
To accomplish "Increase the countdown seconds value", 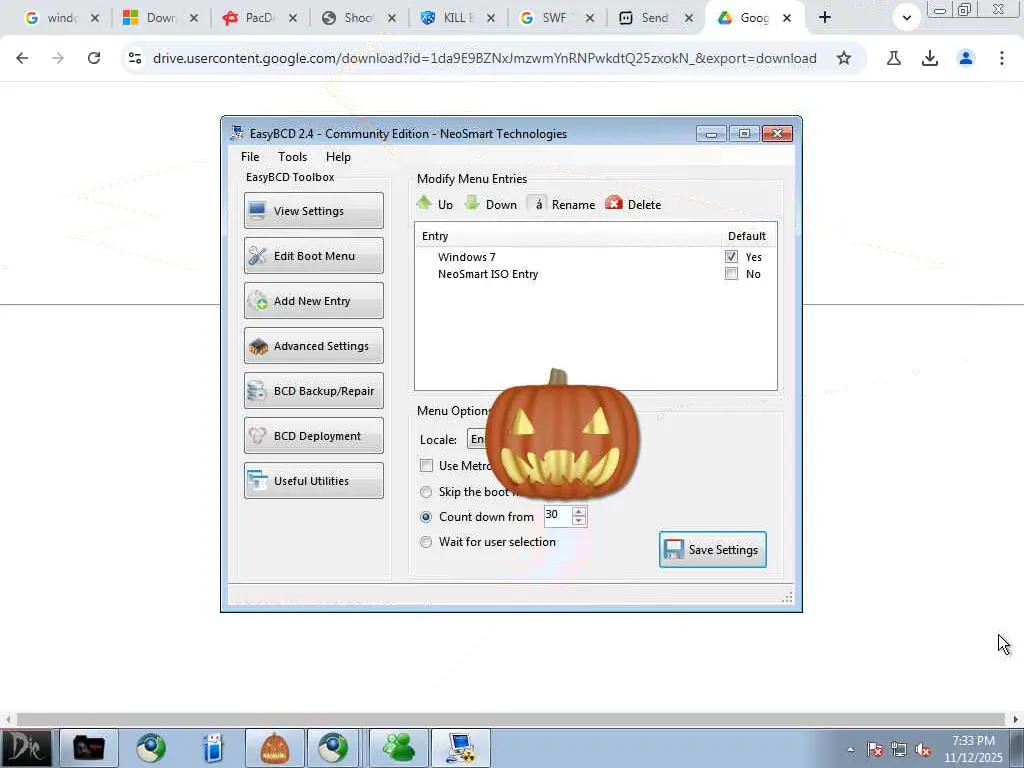I will point(579,511).
